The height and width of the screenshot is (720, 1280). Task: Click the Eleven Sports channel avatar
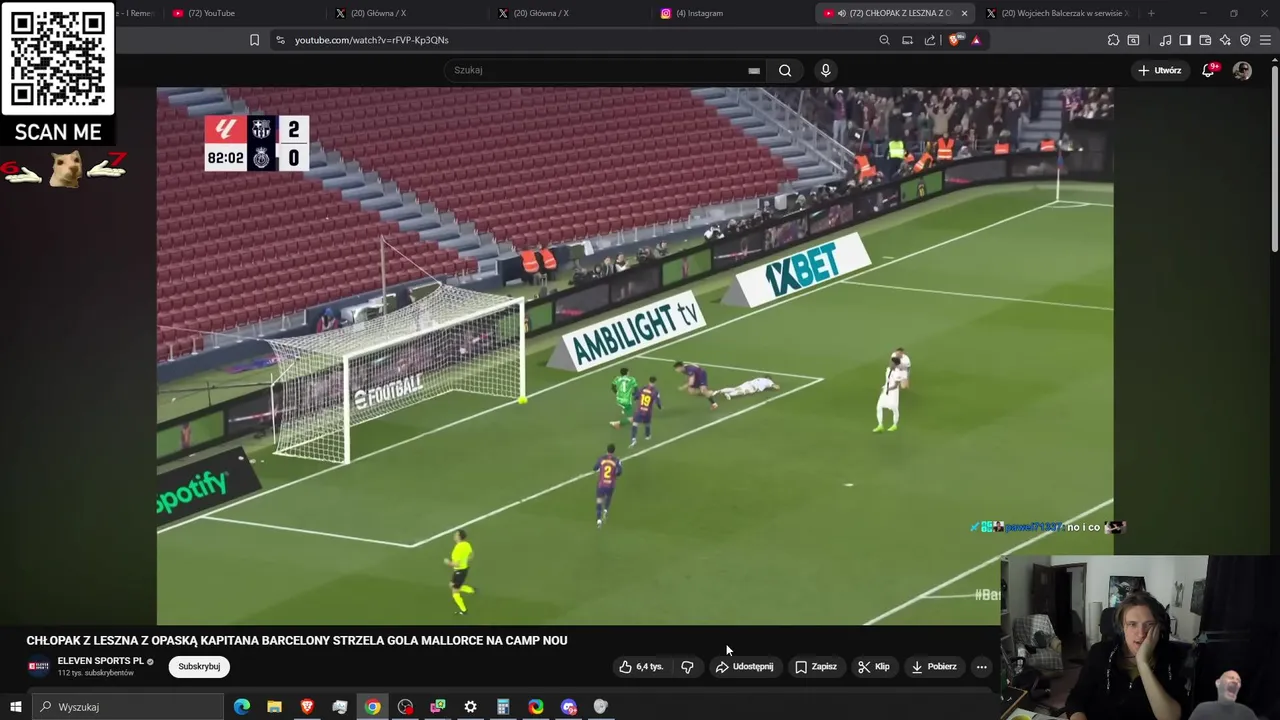click(x=39, y=666)
